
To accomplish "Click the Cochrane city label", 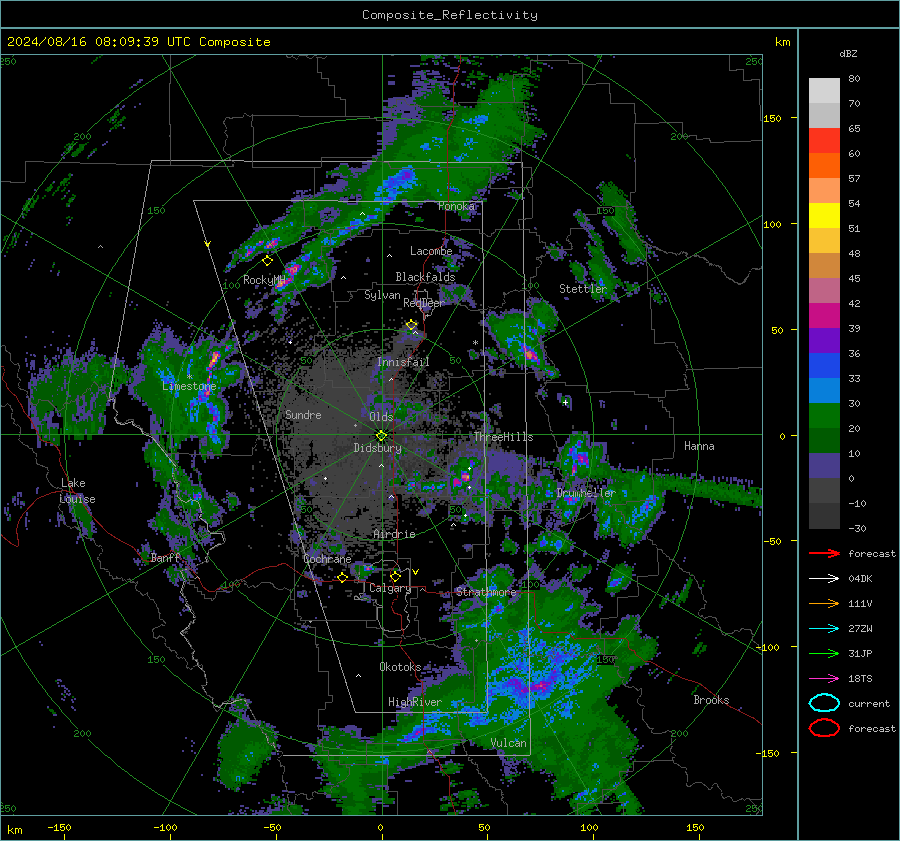I will pos(327,559).
